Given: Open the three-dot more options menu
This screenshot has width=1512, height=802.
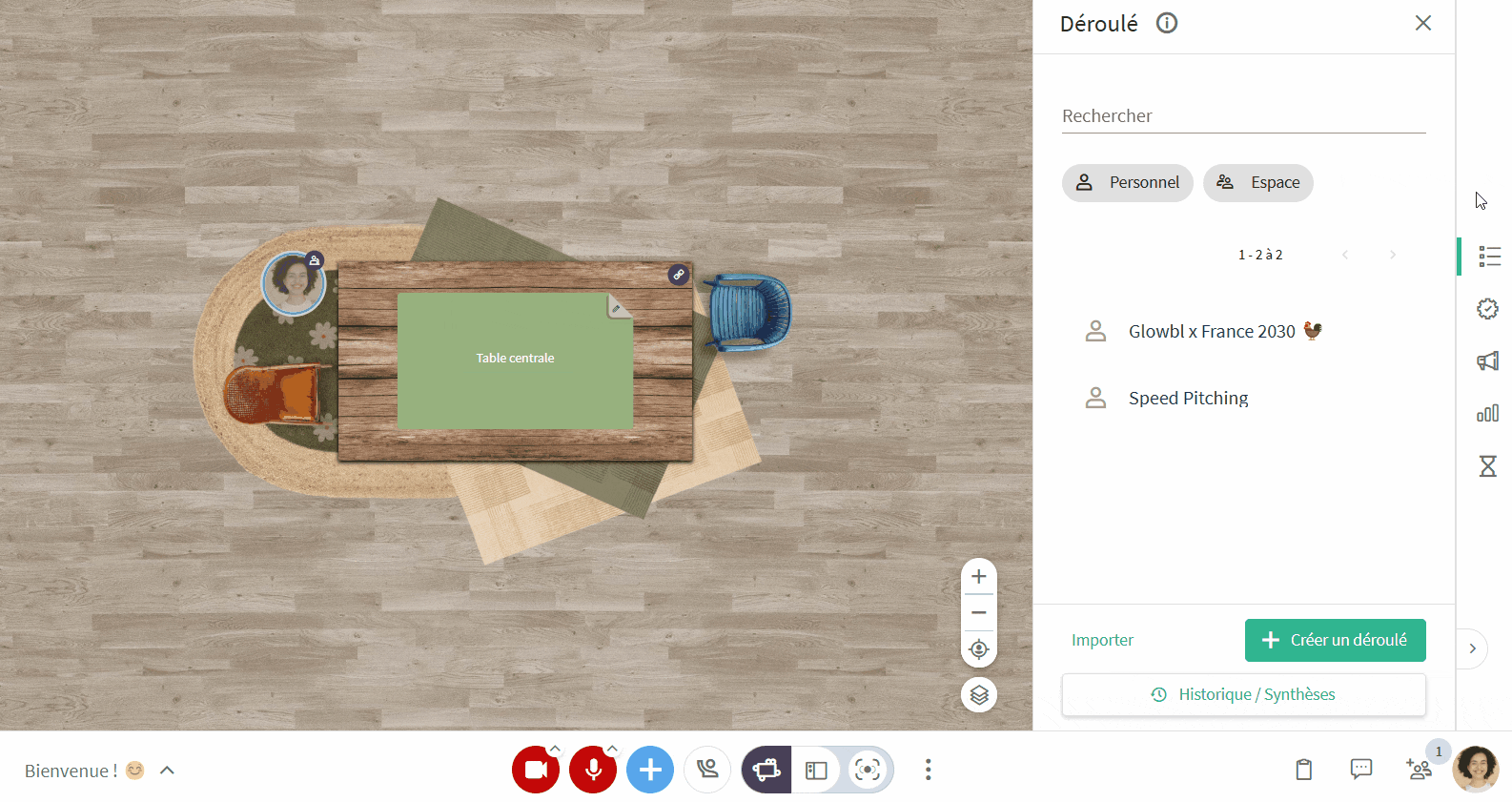Looking at the screenshot, I should pos(928,770).
